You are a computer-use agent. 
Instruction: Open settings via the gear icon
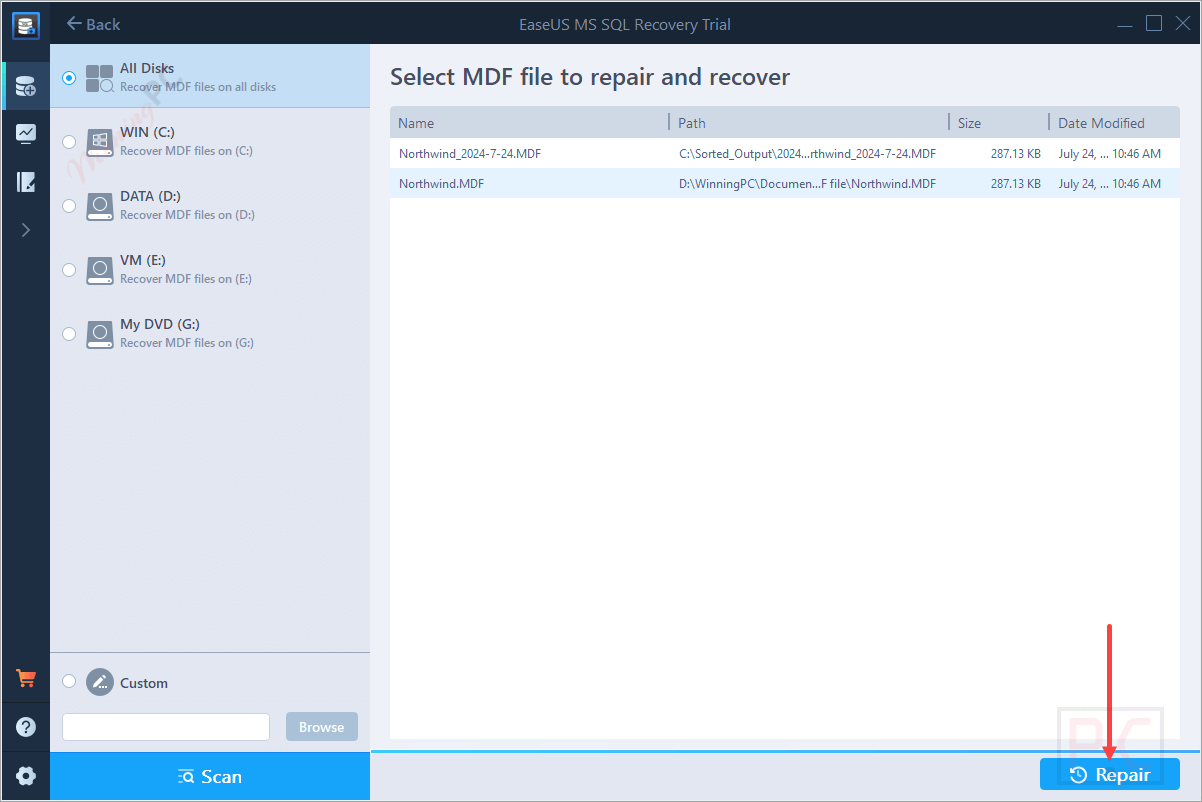click(24, 775)
